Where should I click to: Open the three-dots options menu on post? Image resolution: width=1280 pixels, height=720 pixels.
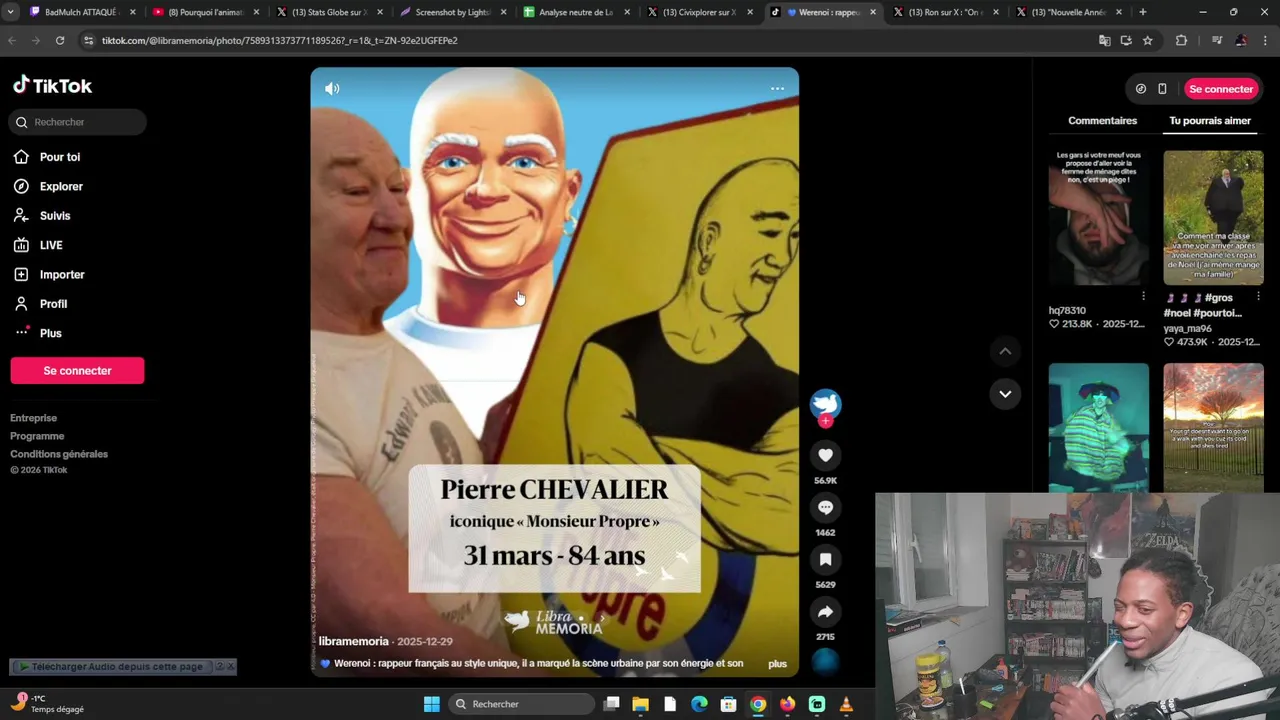tap(777, 88)
